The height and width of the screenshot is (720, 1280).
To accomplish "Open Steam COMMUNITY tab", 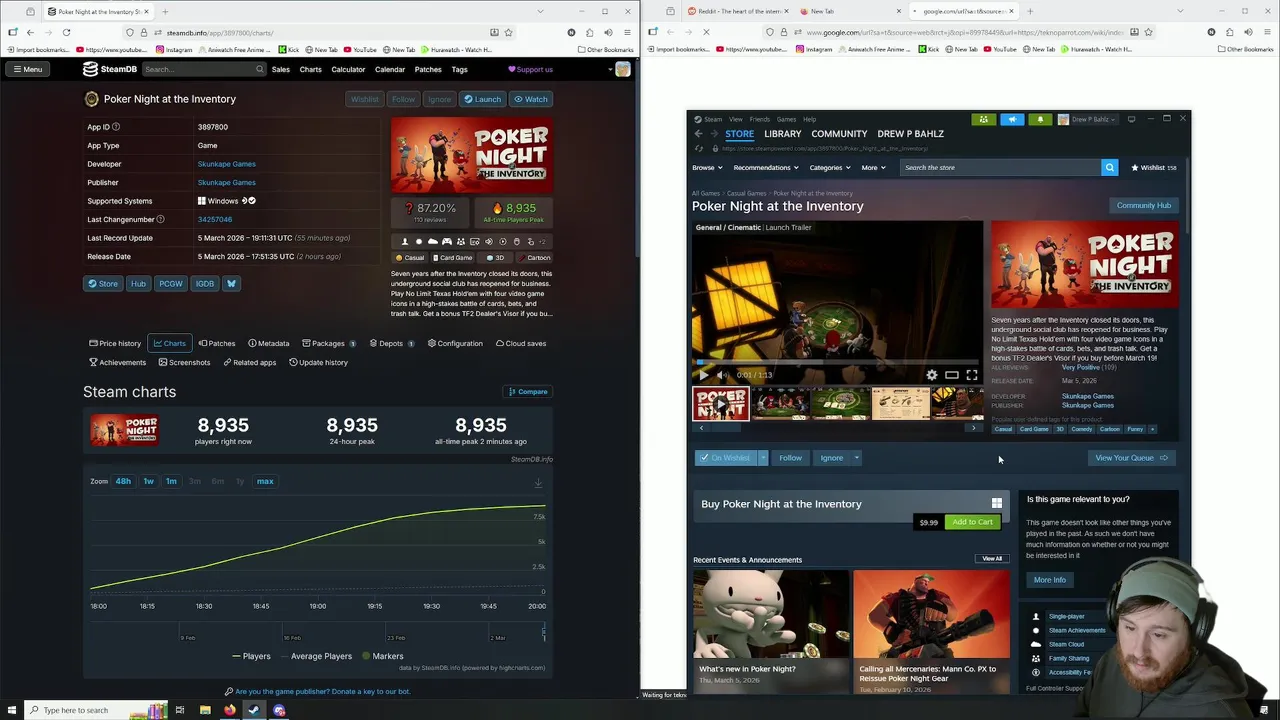I will pos(839,134).
